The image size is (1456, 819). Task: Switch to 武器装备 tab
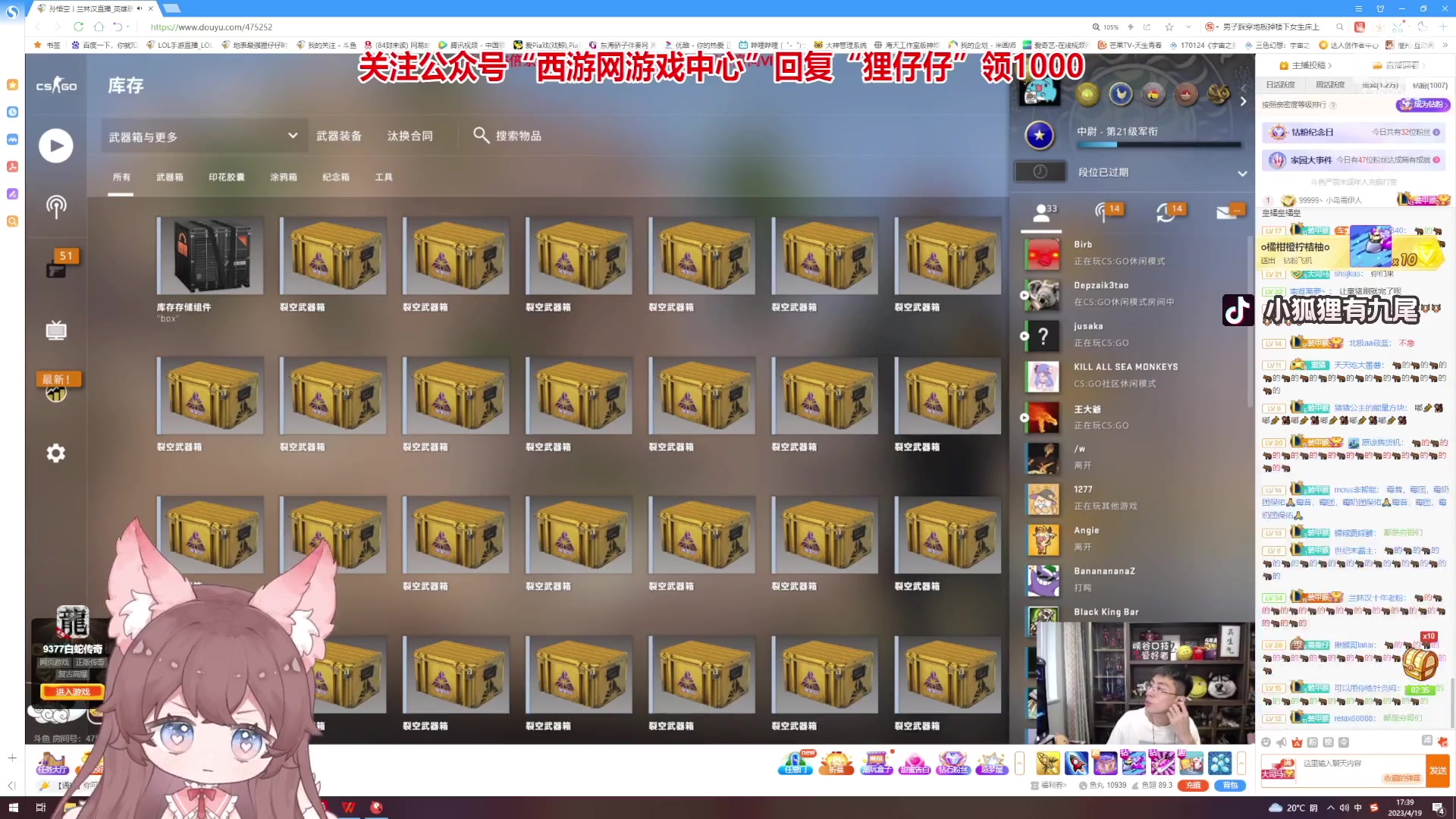pyautogui.click(x=339, y=136)
